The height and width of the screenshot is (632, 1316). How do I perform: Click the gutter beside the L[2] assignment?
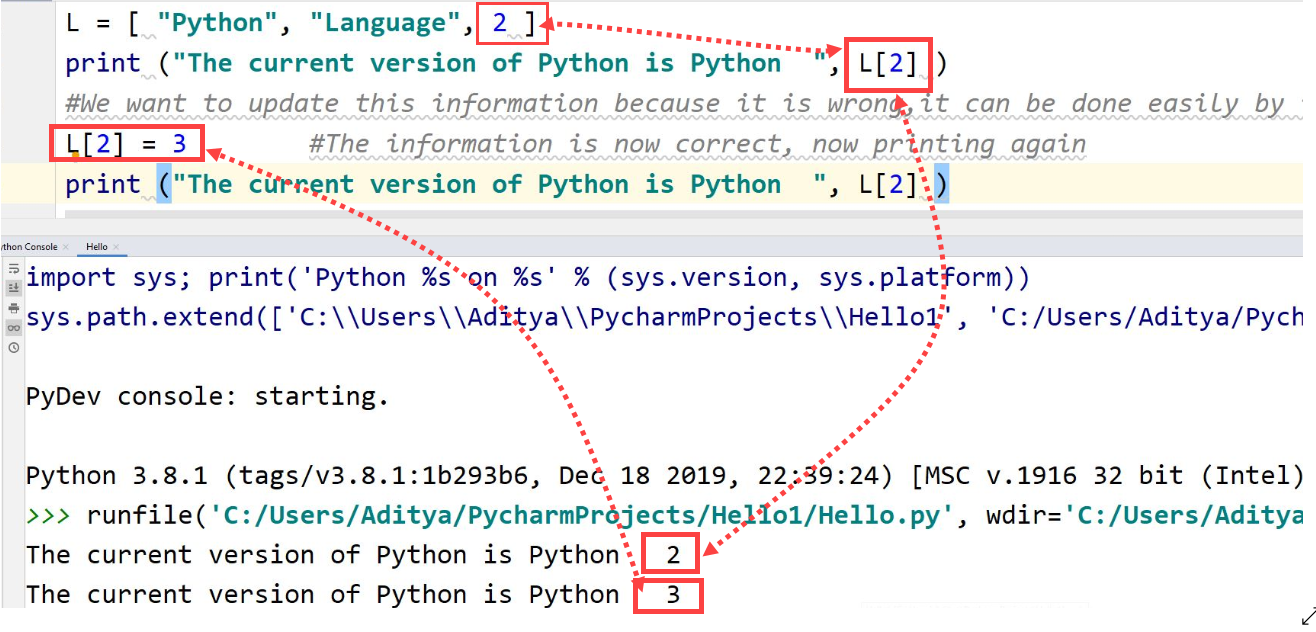30,143
